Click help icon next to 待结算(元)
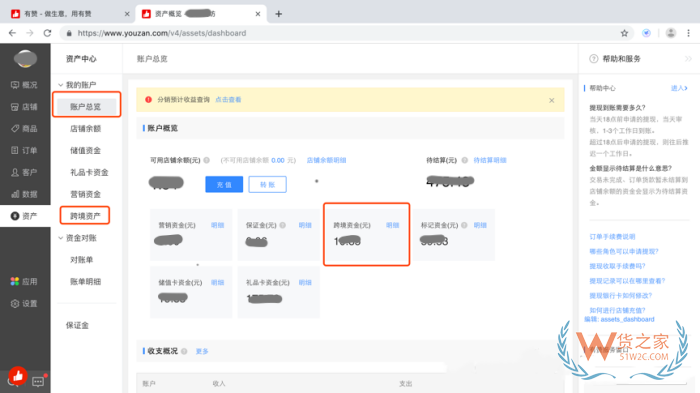 465,160
